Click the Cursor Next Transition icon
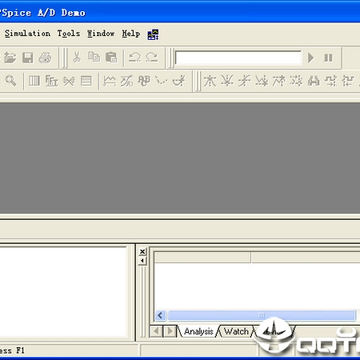Viewport: 360px width, 360px height. 331,81
